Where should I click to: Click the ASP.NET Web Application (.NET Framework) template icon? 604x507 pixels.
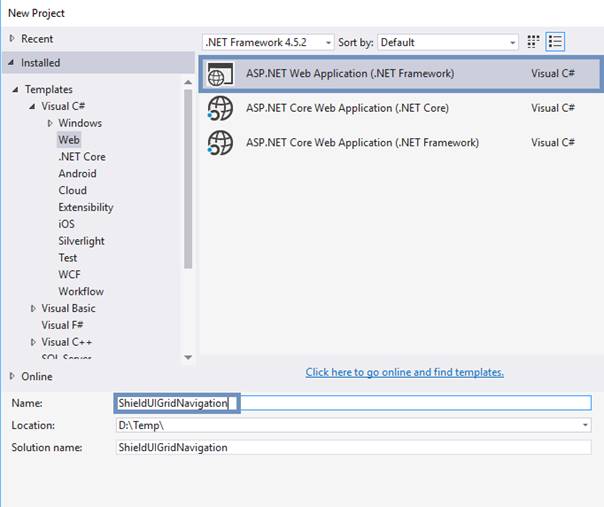(x=220, y=74)
